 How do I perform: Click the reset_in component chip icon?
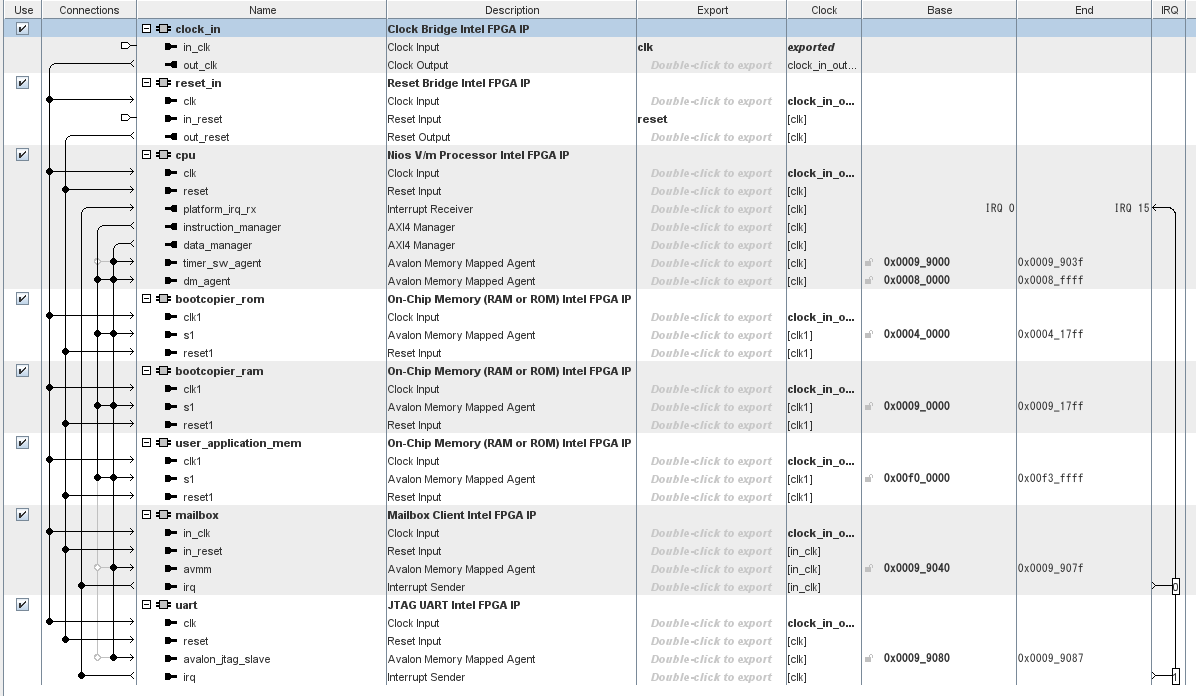[163, 83]
